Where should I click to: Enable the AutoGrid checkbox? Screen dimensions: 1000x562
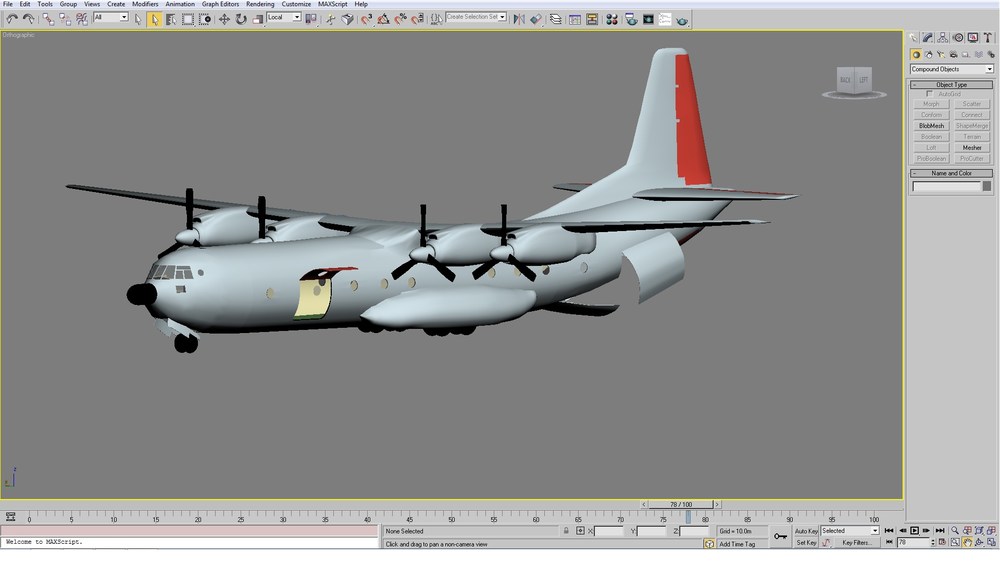pyautogui.click(x=929, y=94)
